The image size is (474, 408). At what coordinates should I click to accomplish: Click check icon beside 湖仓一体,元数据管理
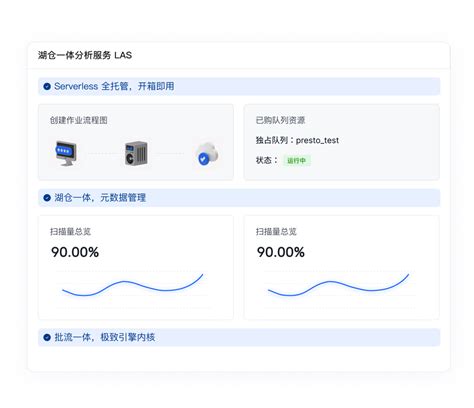[x=47, y=198]
